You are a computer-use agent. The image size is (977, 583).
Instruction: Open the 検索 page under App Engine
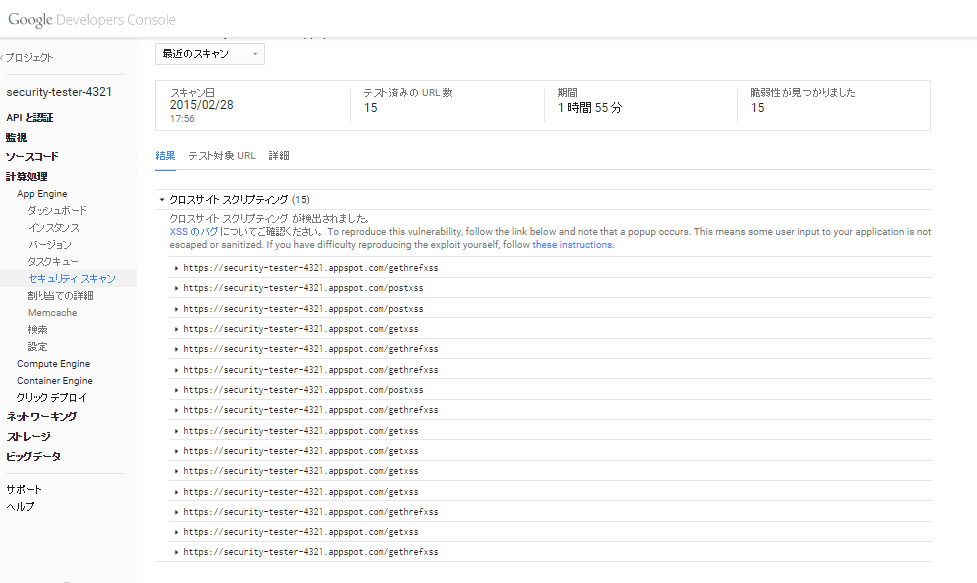(x=37, y=329)
